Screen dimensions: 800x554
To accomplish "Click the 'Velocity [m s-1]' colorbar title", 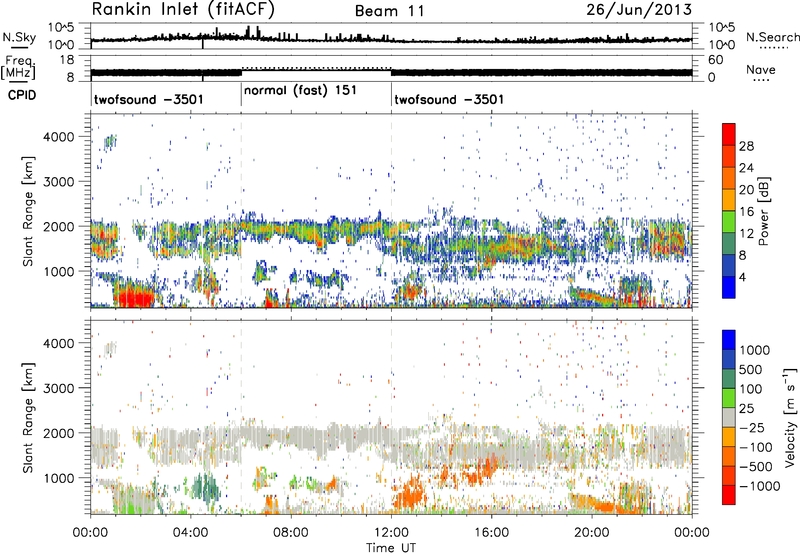I will pos(790,417).
